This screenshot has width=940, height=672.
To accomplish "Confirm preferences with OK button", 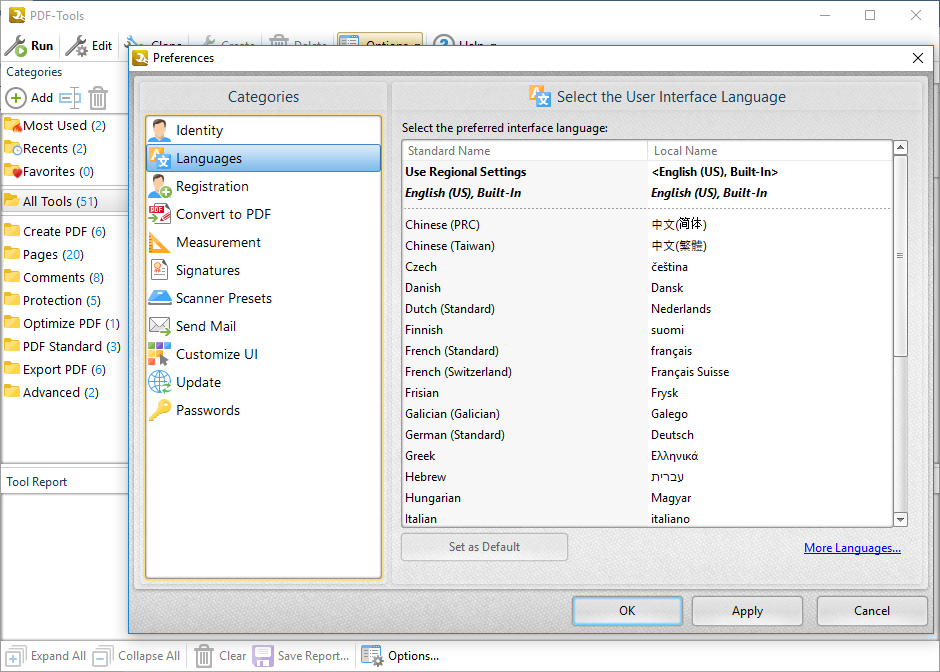I will click(627, 611).
